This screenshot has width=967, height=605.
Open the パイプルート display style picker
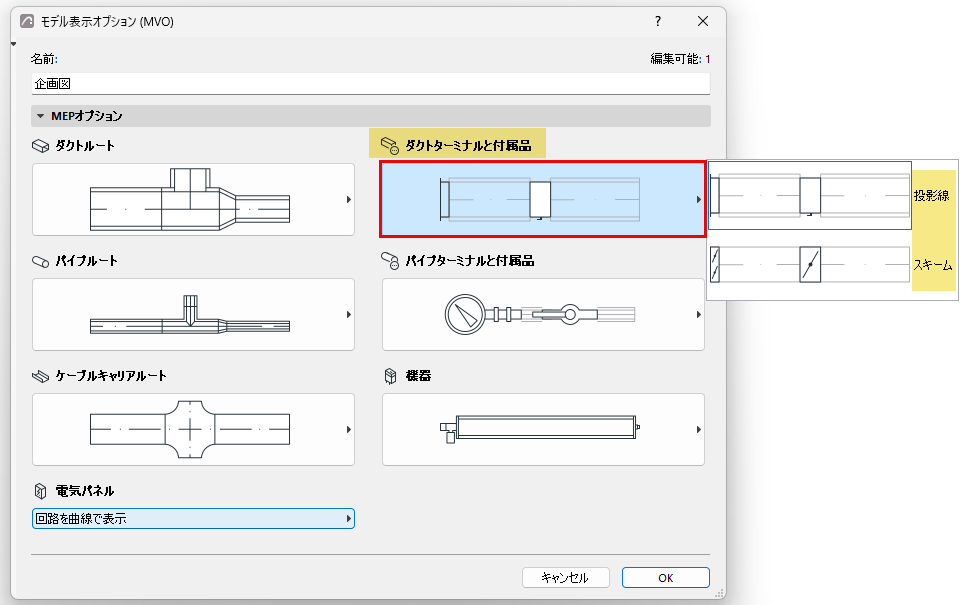pyautogui.click(x=193, y=315)
